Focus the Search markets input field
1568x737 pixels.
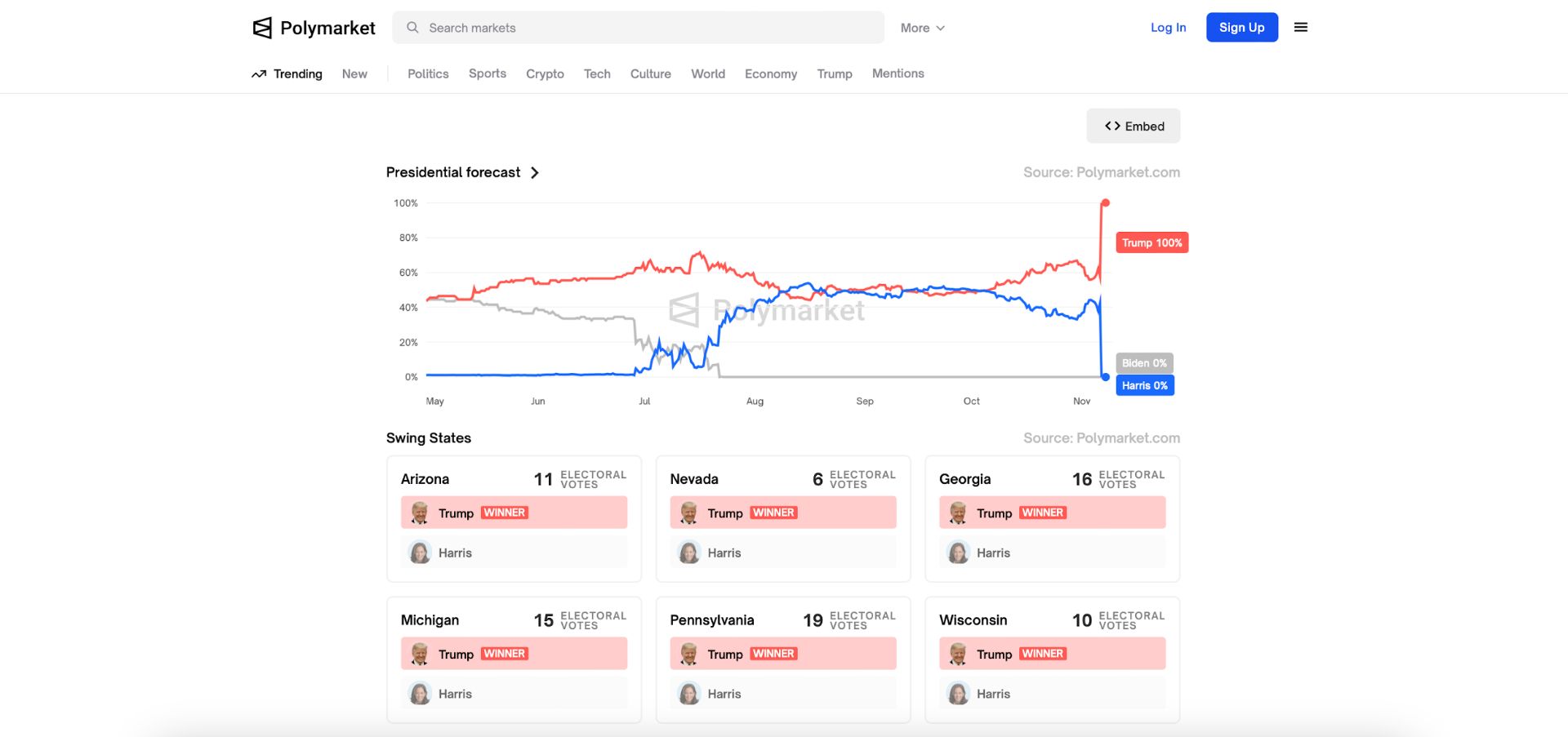coord(638,28)
